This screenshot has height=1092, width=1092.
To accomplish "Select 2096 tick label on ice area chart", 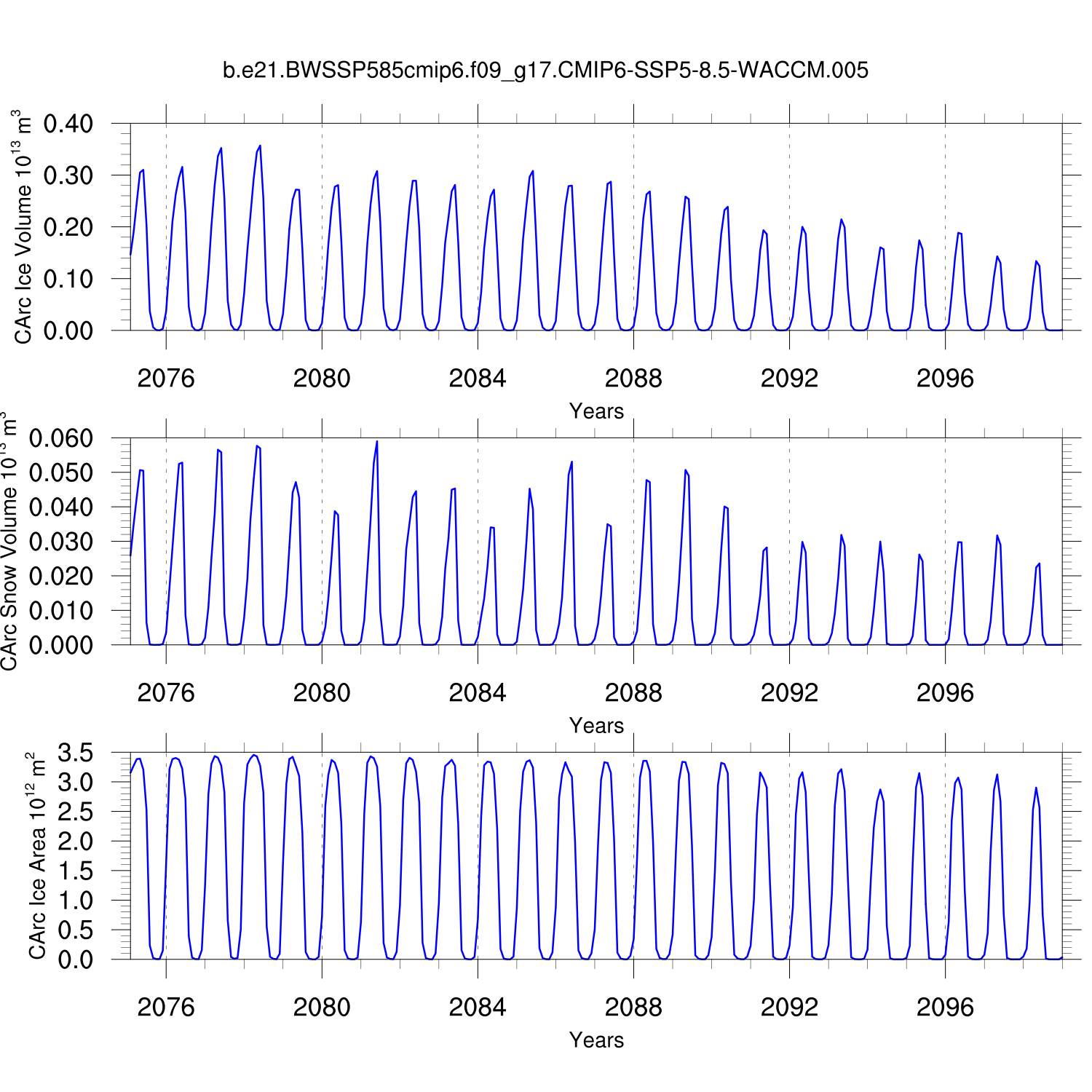I will [x=945, y=1008].
